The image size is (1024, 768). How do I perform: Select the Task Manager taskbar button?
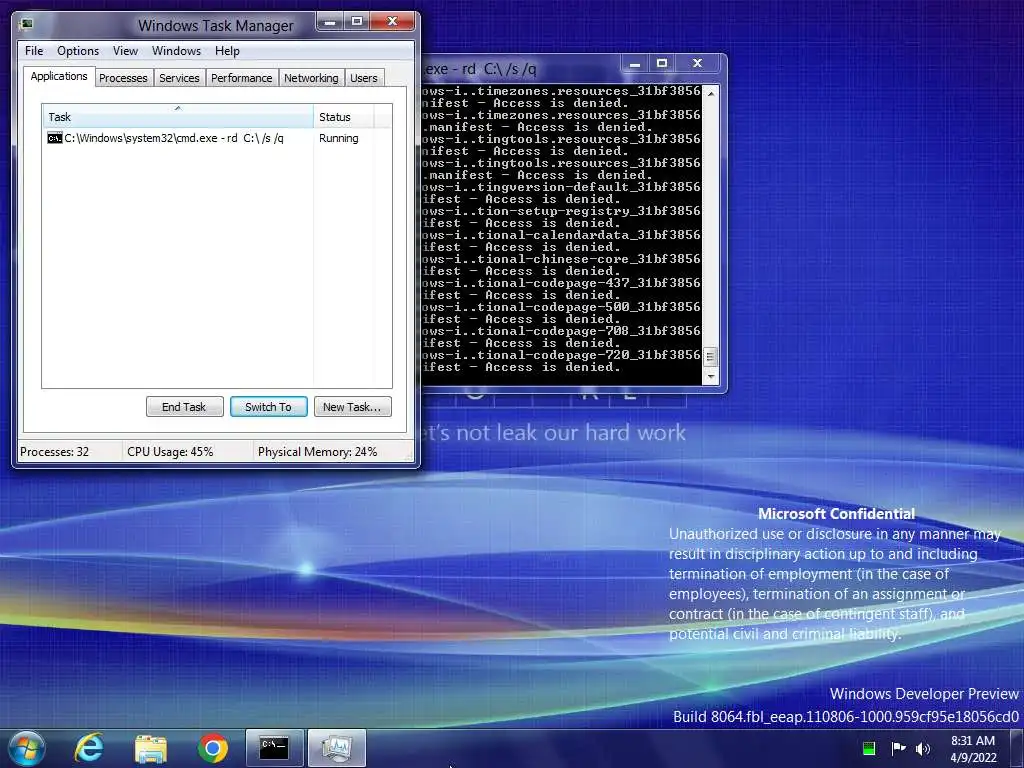click(336, 748)
